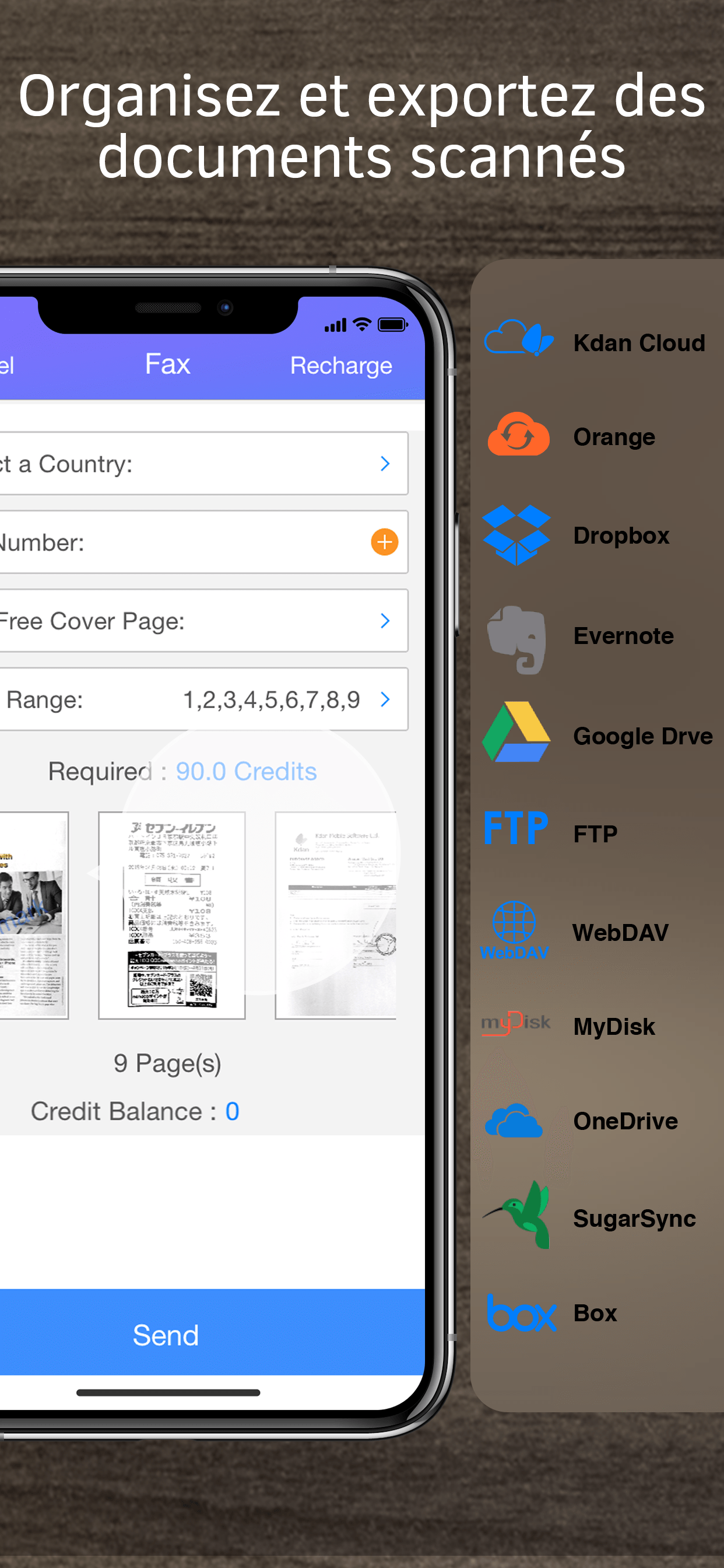Click the Dropbox label
The image size is (724, 1568).
point(622,535)
